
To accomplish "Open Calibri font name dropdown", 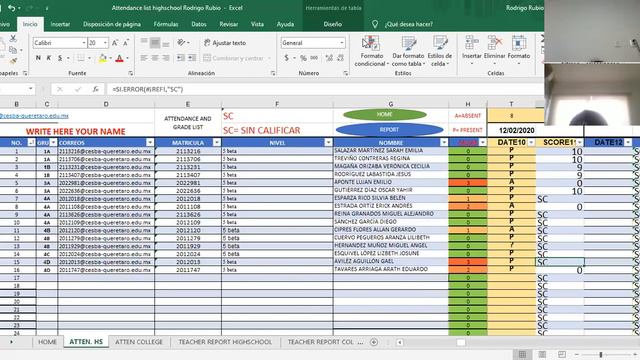I will (x=84, y=43).
